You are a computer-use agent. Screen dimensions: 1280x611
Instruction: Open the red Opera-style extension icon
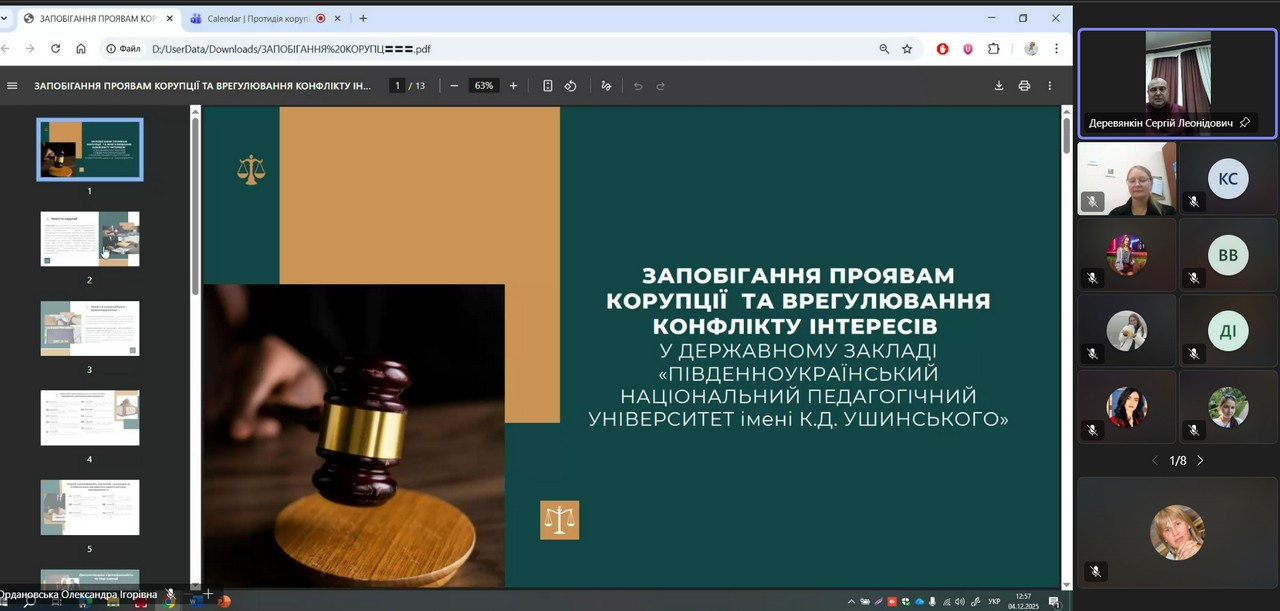click(x=942, y=48)
